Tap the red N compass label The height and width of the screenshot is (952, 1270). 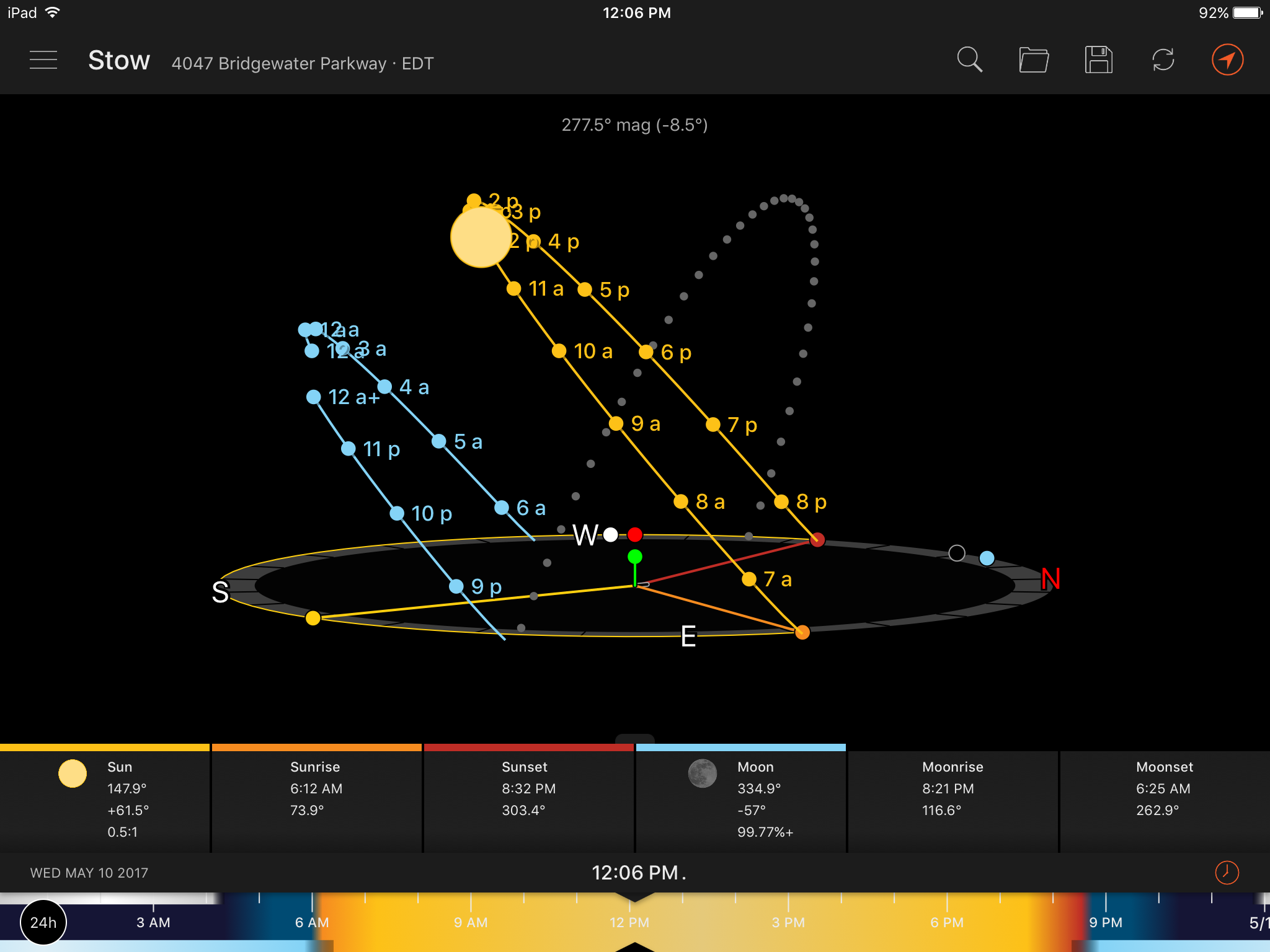point(1050,580)
